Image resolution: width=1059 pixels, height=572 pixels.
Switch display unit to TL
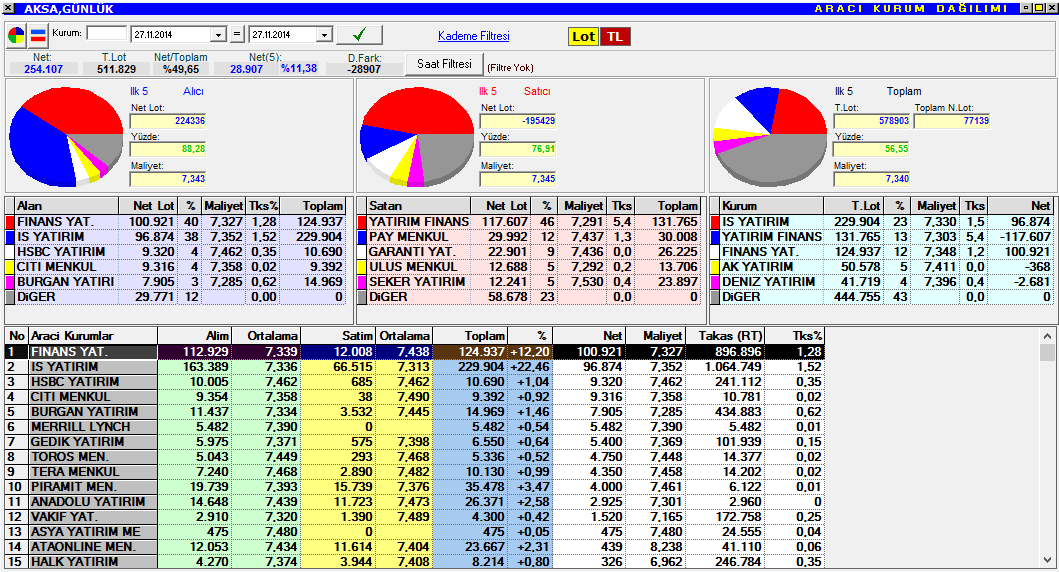point(615,36)
